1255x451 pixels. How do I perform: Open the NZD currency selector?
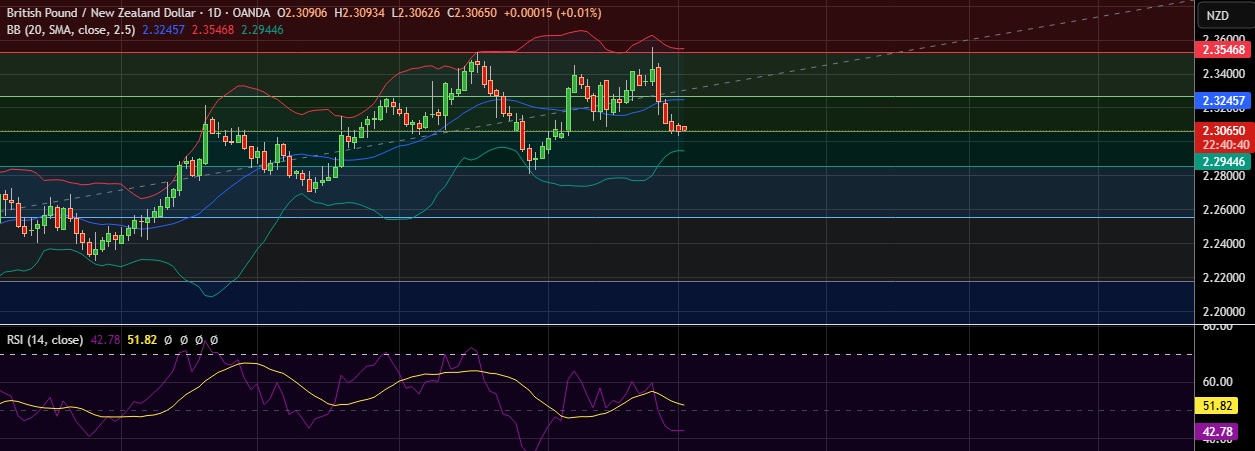click(1217, 15)
